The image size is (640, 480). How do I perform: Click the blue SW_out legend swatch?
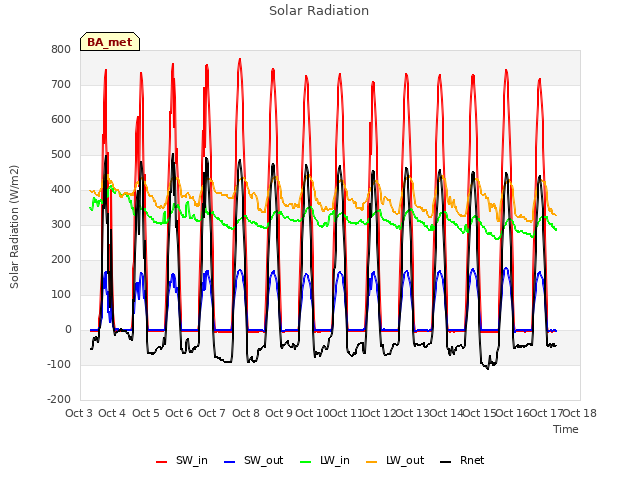[x=230, y=462]
